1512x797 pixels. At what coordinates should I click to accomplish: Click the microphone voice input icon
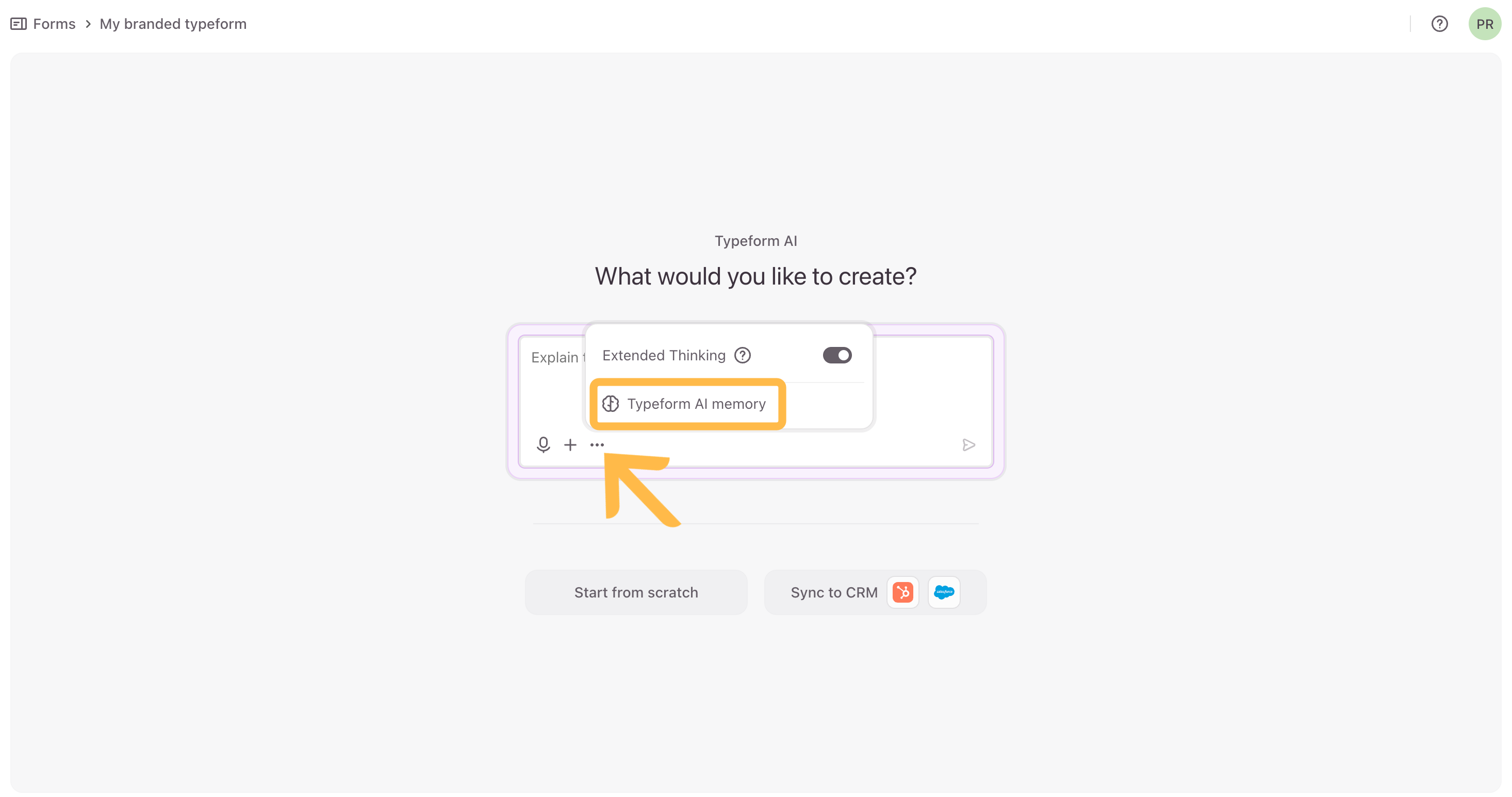(543, 445)
